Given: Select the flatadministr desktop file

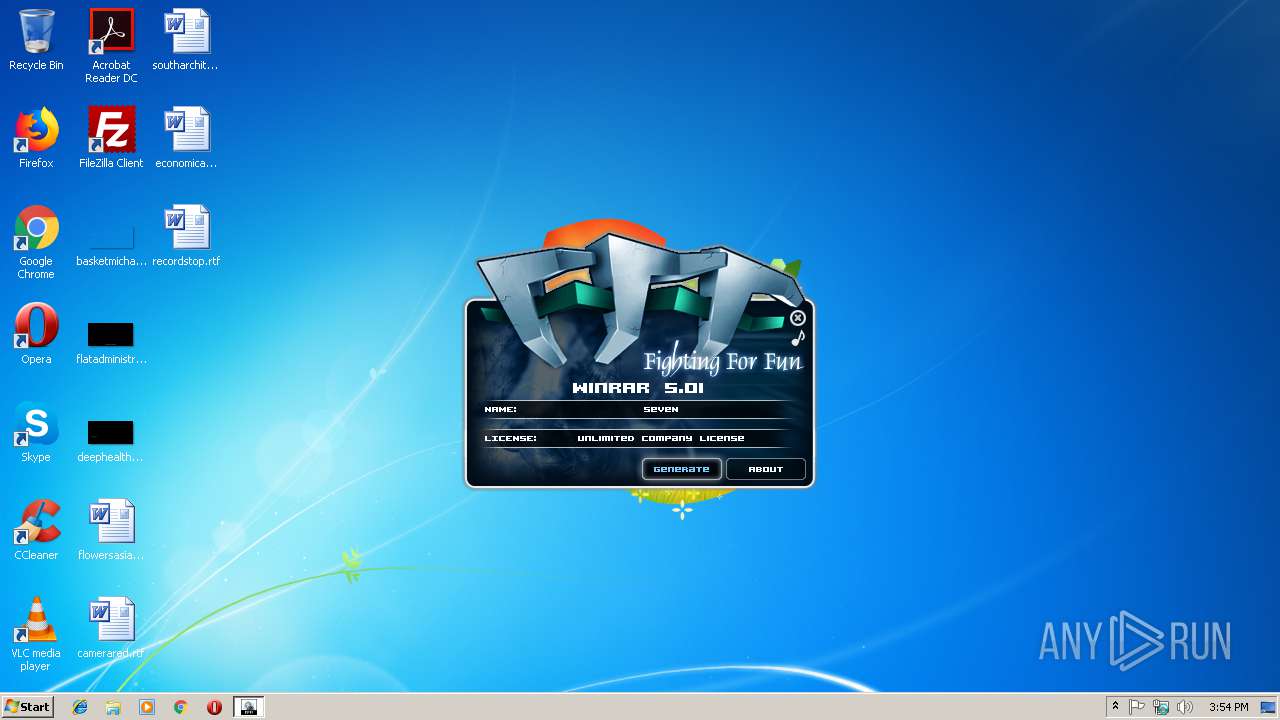Looking at the screenshot, I should (111, 342).
